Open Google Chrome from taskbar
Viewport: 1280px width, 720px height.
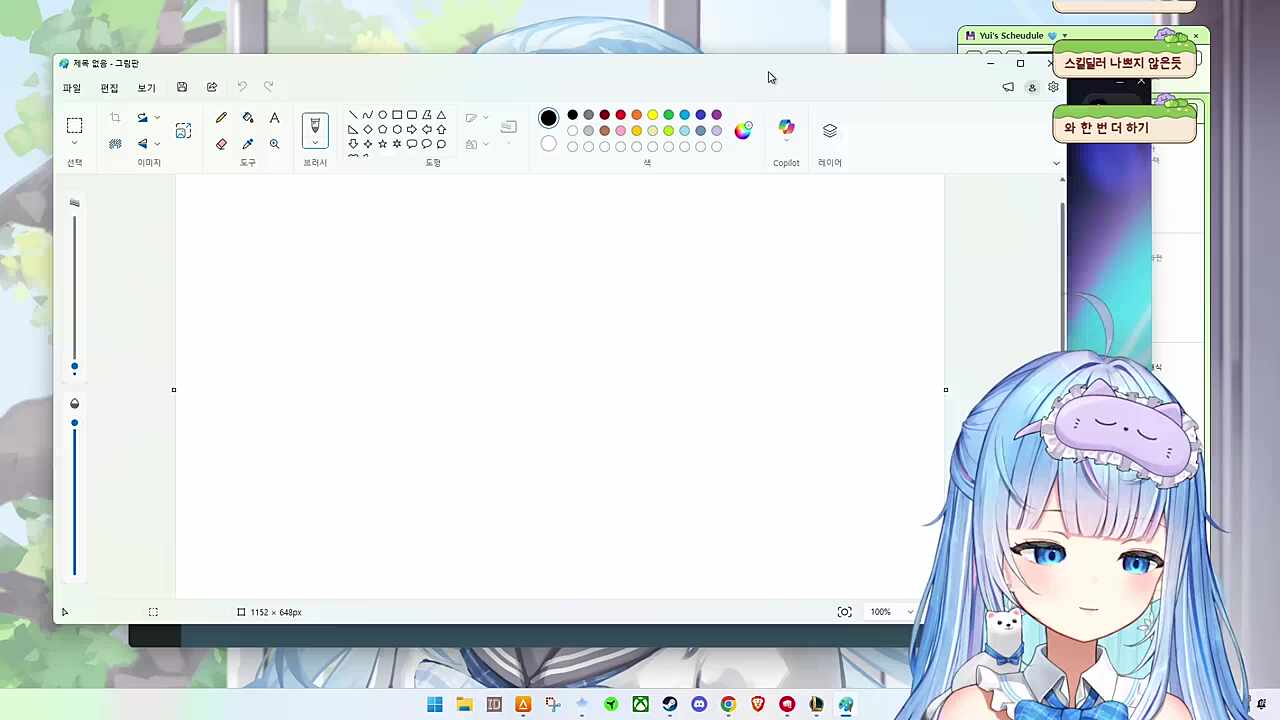pyautogui.click(x=728, y=705)
